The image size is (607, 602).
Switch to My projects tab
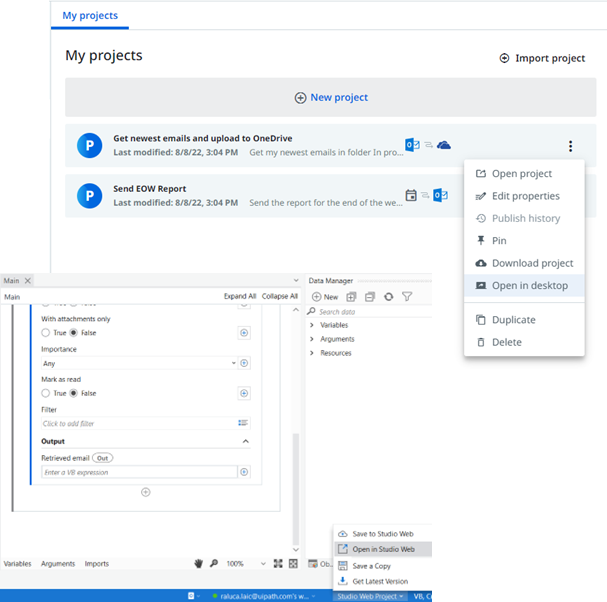pyautogui.click(x=90, y=15)
